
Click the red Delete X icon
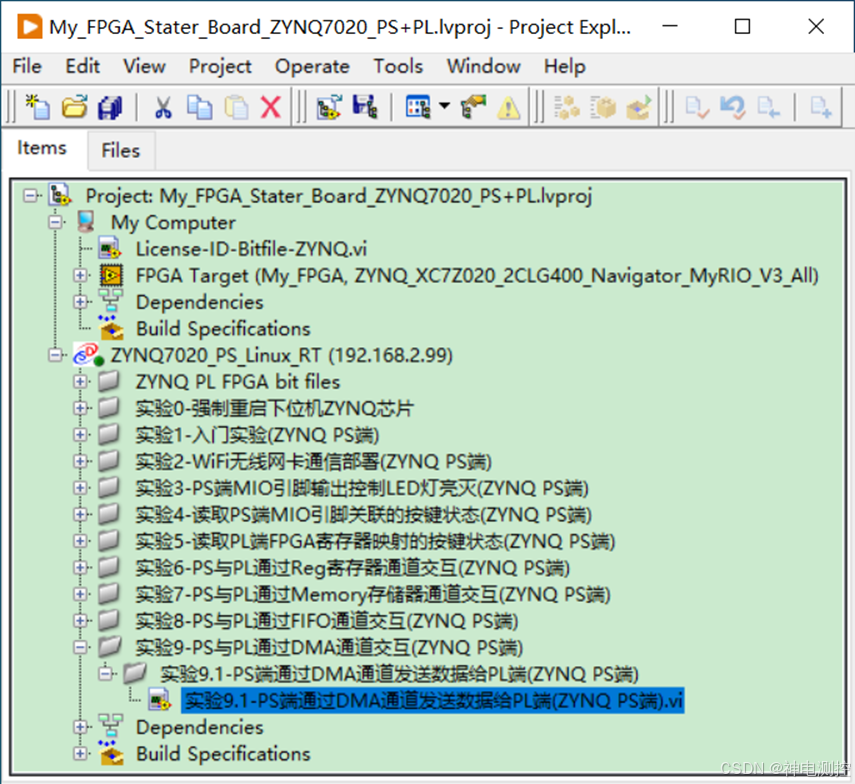pos(271,107)
